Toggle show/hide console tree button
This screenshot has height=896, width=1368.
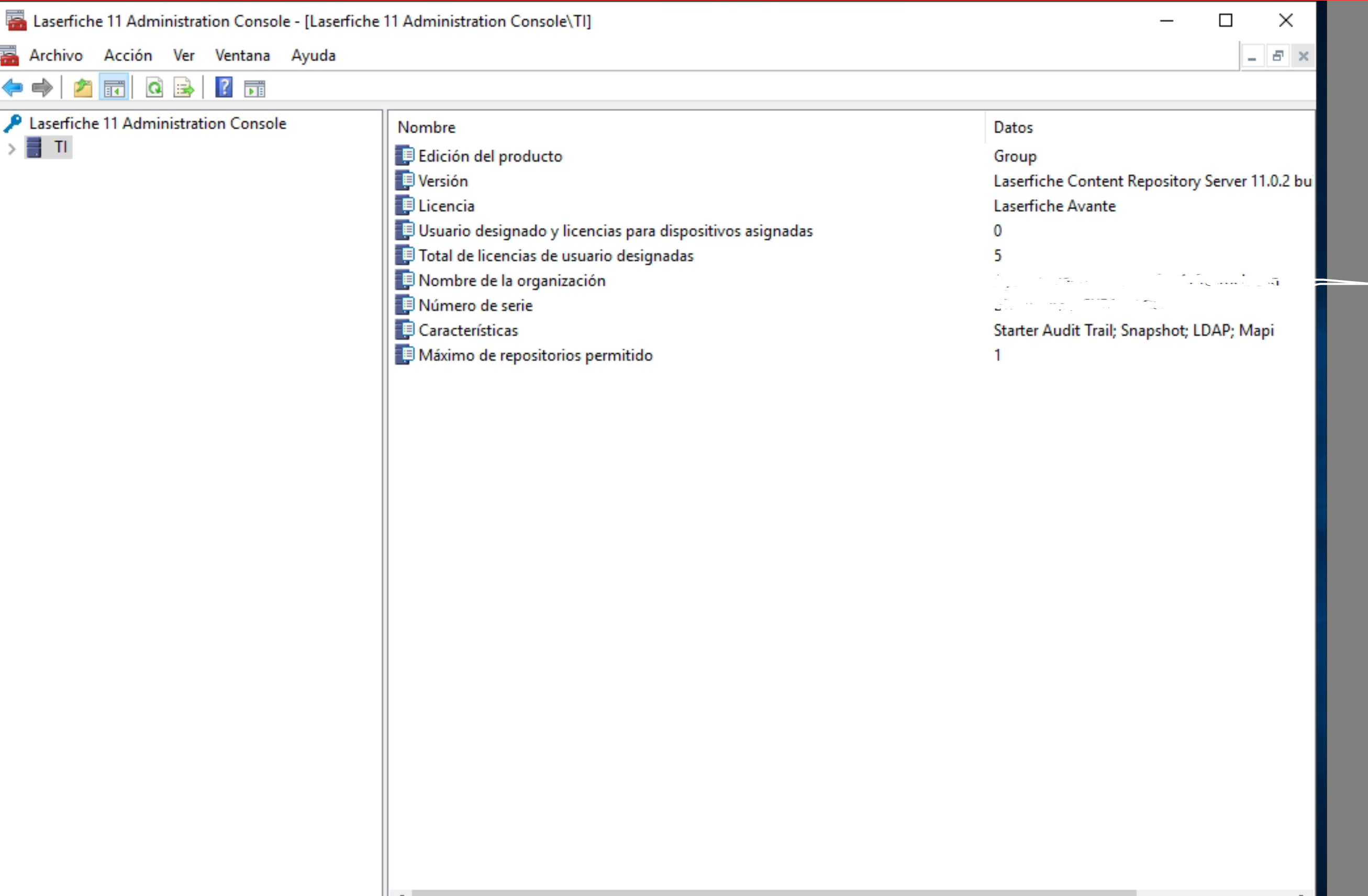[114, 88]
